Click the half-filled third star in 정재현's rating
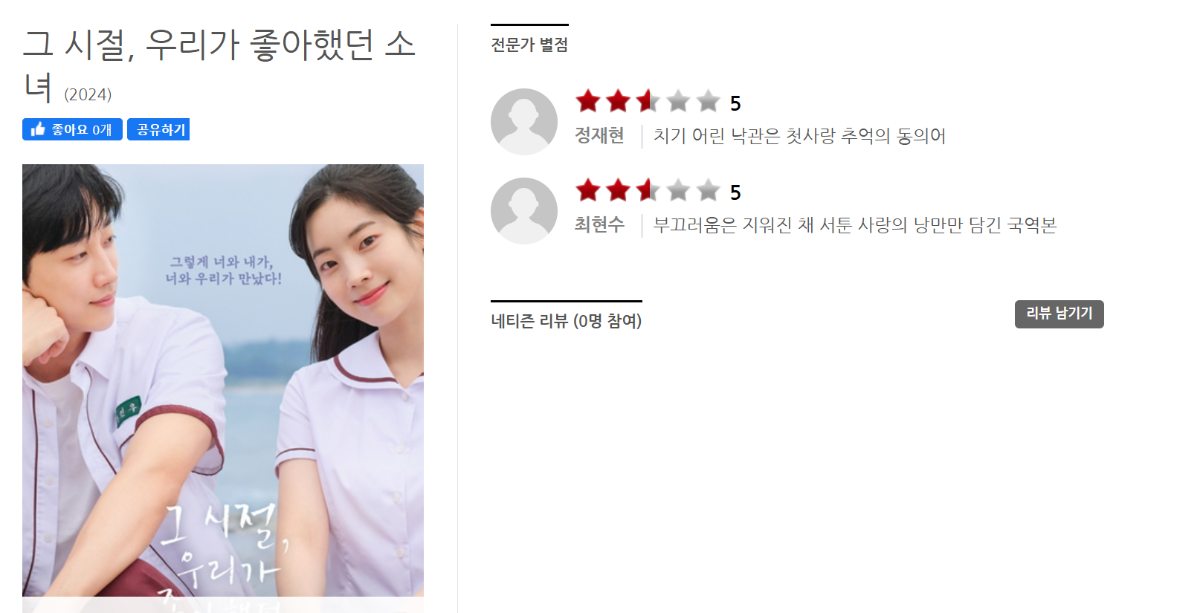The image size is (1200, 613). pyautogui.click(x=648, y=101)
